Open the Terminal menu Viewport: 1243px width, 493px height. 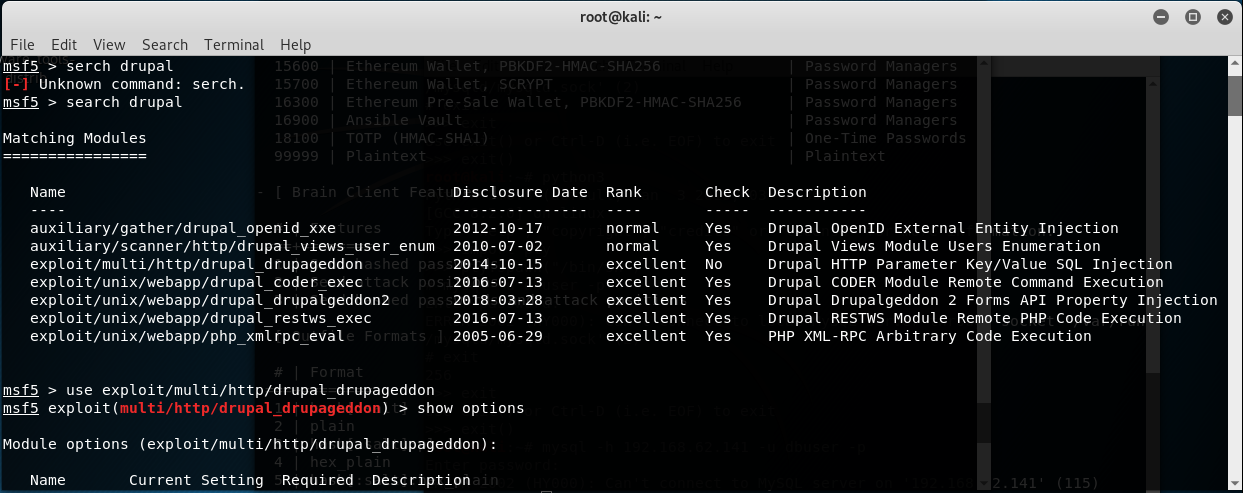tap(234, 45)
